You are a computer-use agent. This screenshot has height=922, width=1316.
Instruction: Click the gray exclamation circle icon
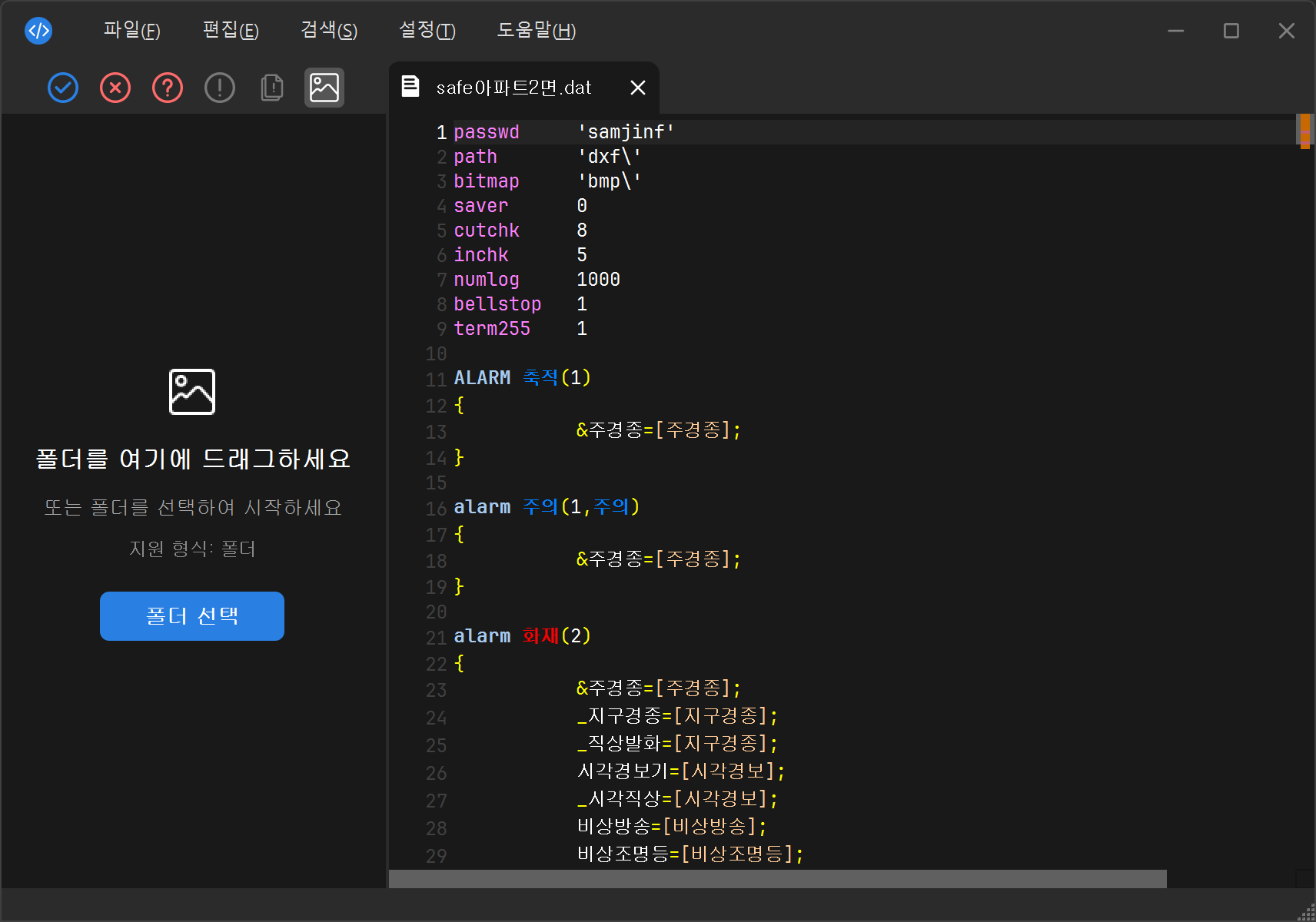pyautogui.click(x=220, y=88)
